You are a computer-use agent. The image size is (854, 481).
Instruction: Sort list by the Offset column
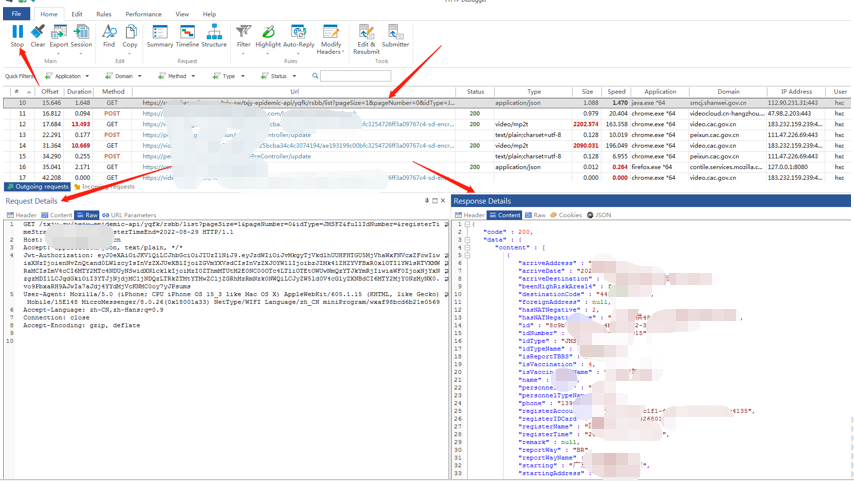pyautogui.click(x=50, y=92)
